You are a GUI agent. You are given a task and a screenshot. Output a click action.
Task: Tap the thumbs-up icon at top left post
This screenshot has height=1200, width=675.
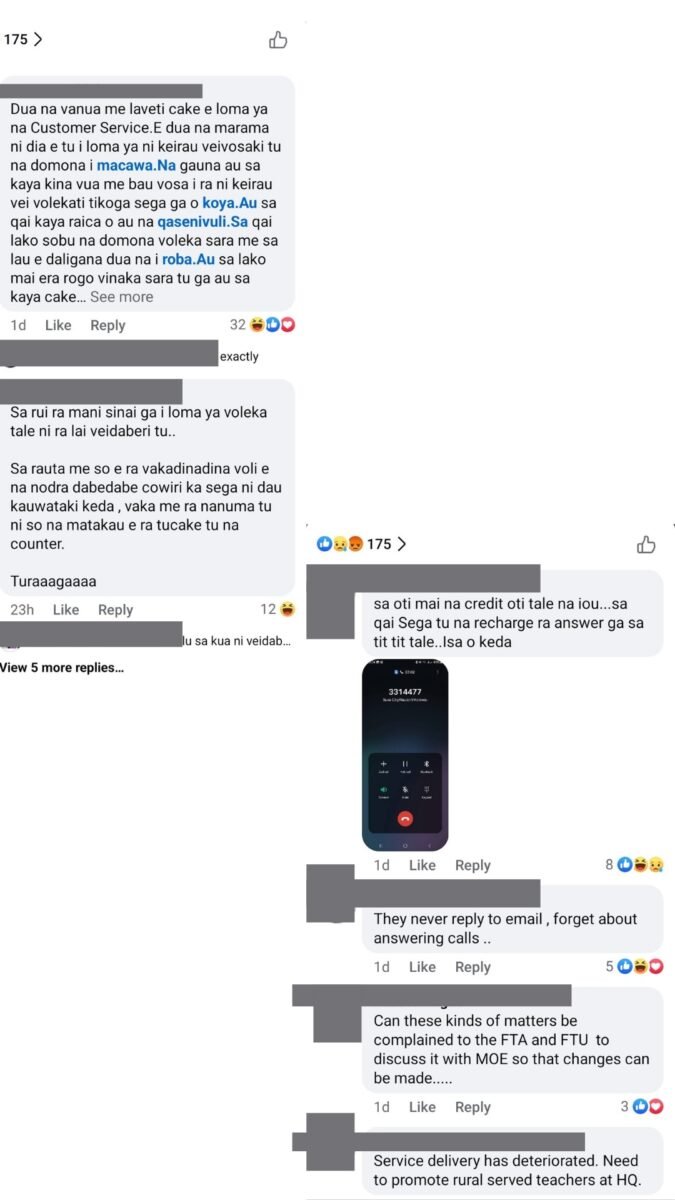click(x=278, y=40)
